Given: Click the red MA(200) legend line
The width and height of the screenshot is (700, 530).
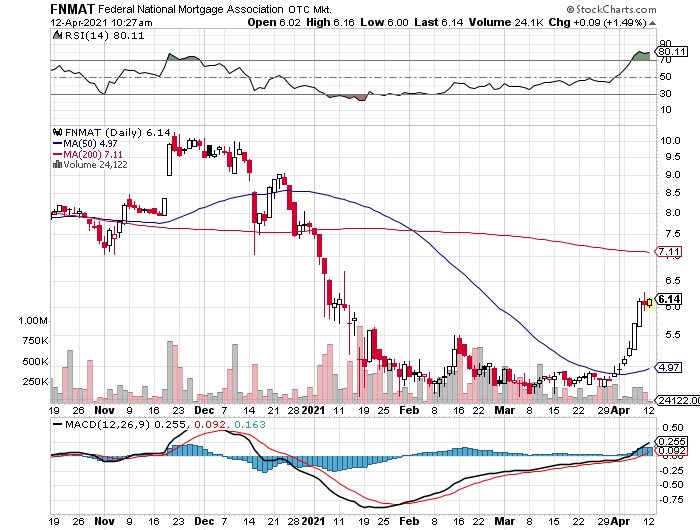Looking at the screenshot, I should point(58,154).
